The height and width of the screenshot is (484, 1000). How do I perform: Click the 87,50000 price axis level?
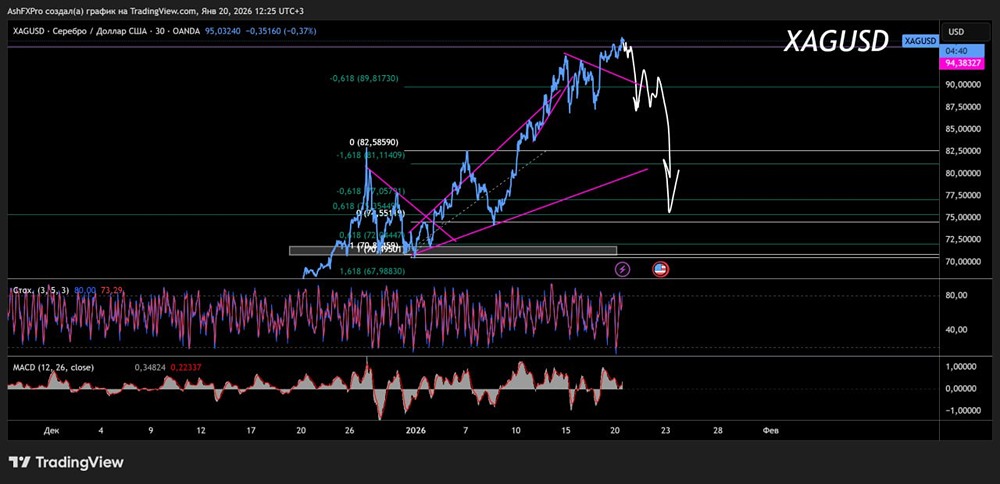pyautogui.click(x=963, y=106)
